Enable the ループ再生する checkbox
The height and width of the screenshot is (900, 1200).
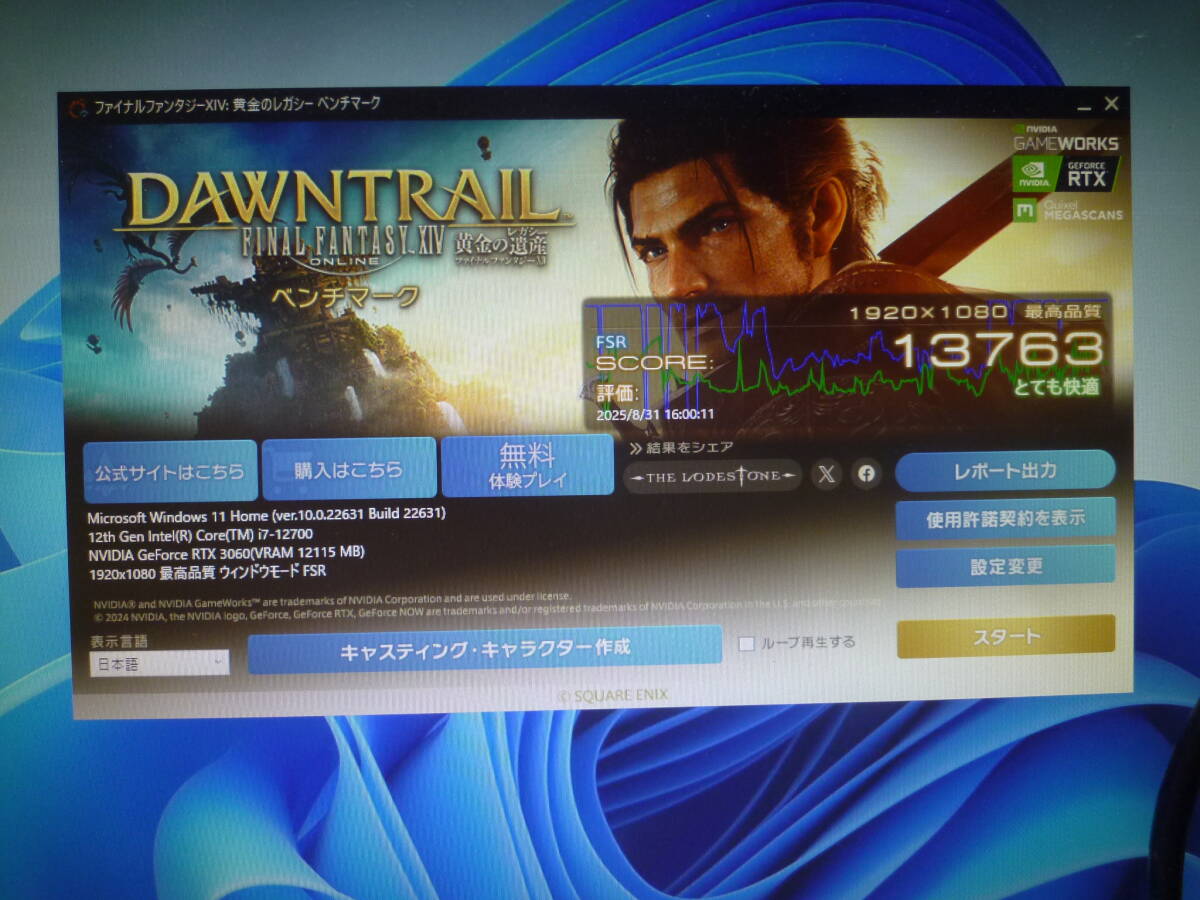746,643
